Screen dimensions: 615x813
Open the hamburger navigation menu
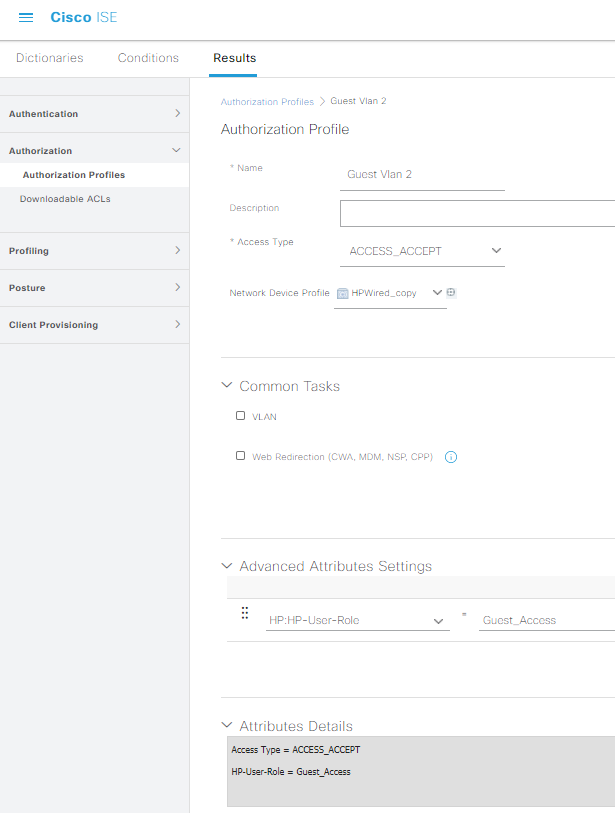[x=26, y=18]
